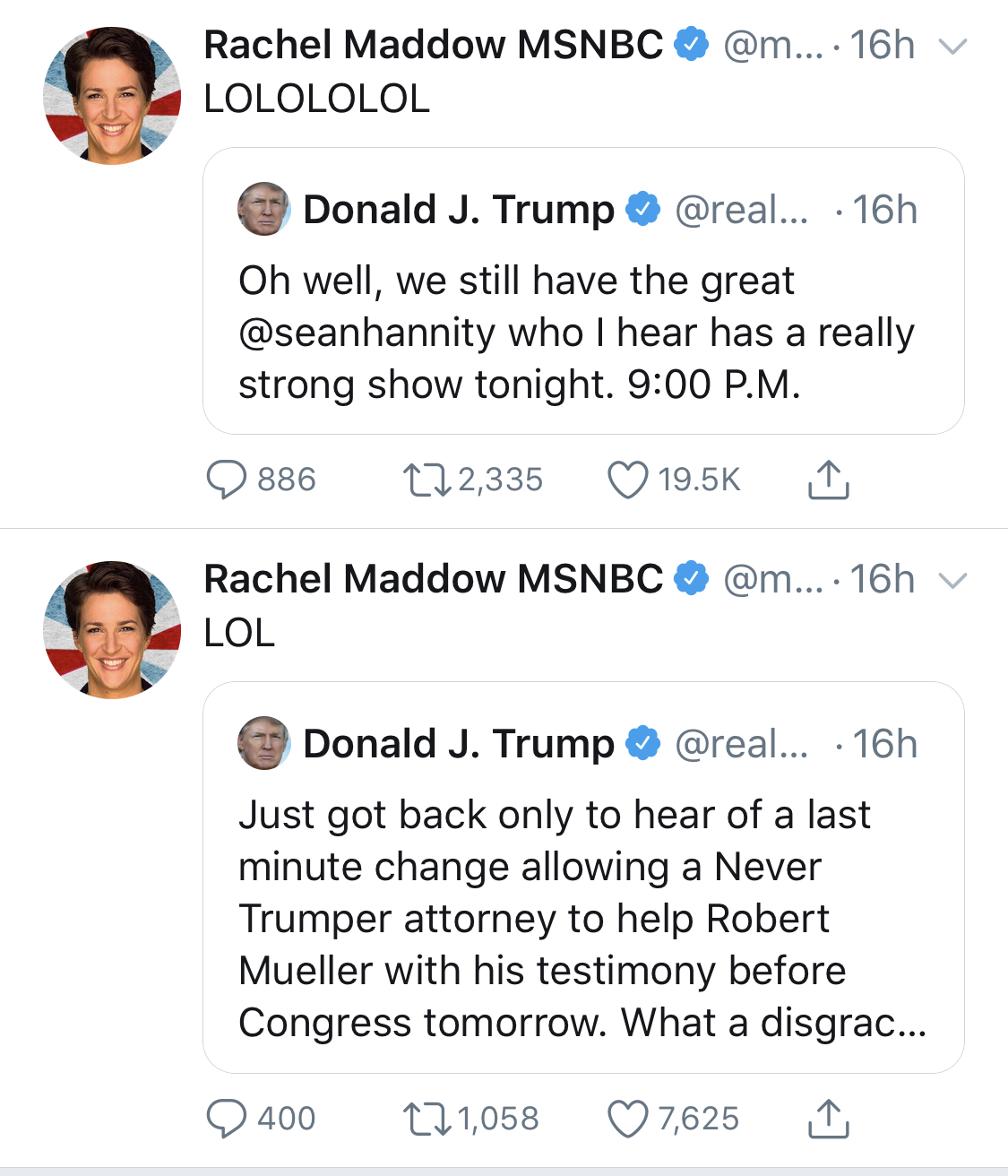This screenshot has height=1176, width=1008.
Task: Retweet the LOL tweet with 1,058 retweets
Action: pyautogui.click(x=426, y=1119)
